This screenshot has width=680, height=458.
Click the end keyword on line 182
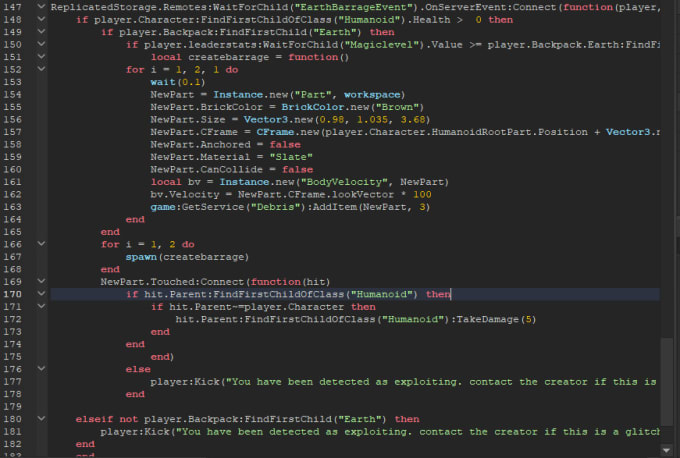85,444
